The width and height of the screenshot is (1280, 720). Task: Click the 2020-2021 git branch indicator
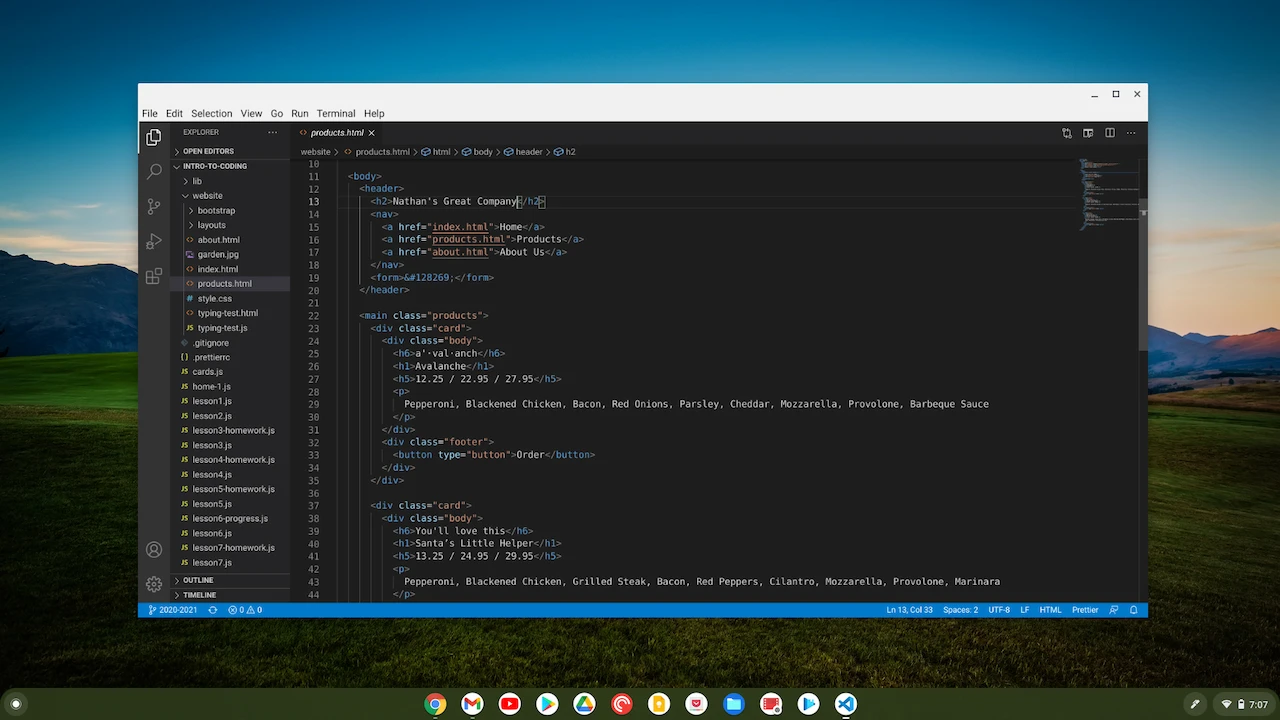(x=173, y=610)
